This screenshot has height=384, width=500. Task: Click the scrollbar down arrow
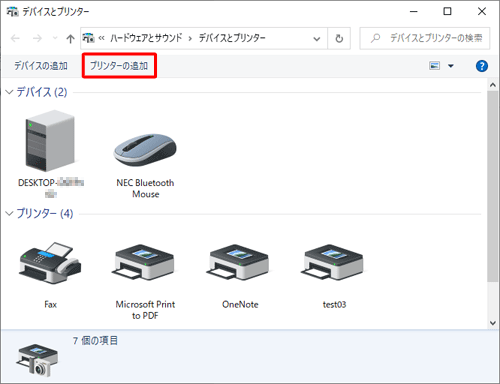(x=493, y=323)
